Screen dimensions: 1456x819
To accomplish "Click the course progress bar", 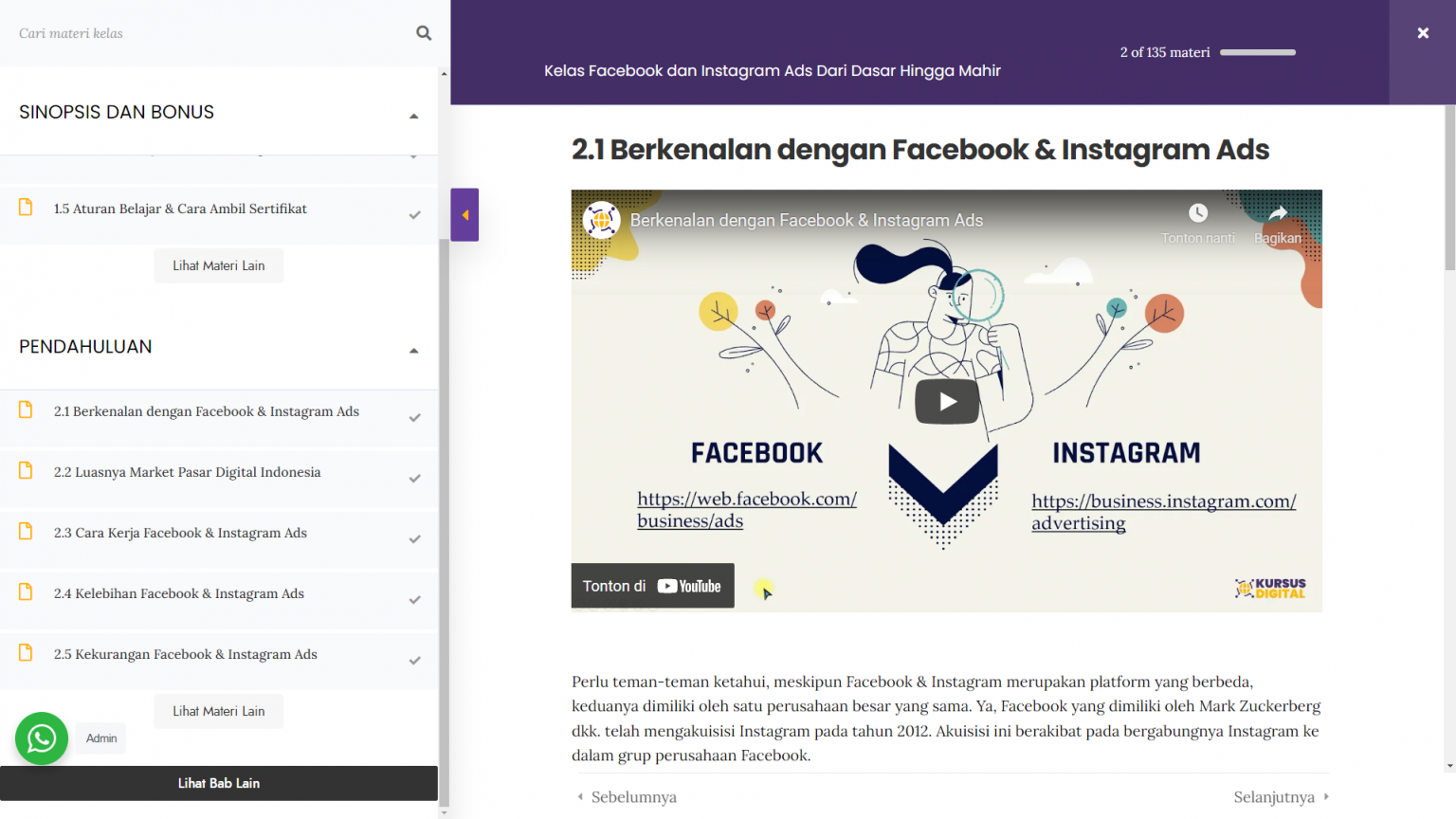I will [1258, 52].
